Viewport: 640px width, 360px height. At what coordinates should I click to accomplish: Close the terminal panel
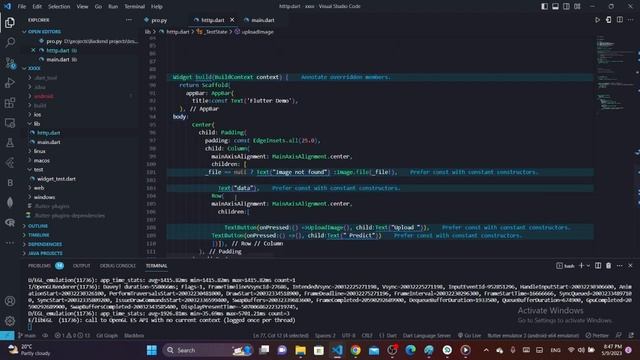[631, 266]
